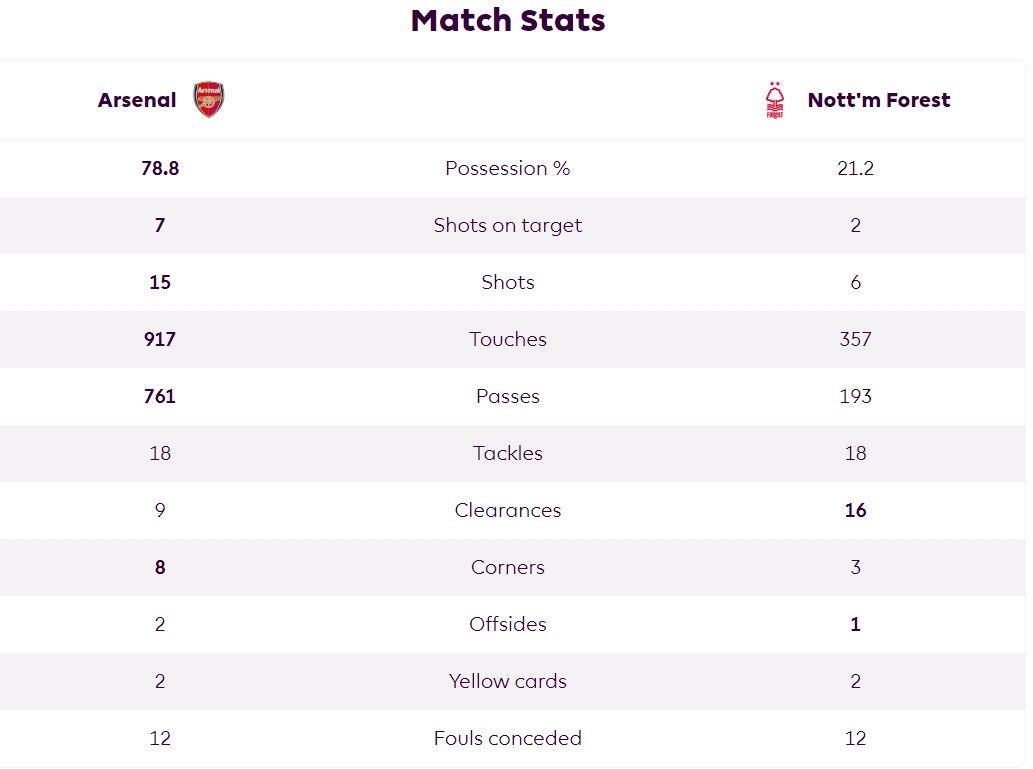Select the Corners stat label
The height and width of the screenshot is (769, 1033).
508,567
